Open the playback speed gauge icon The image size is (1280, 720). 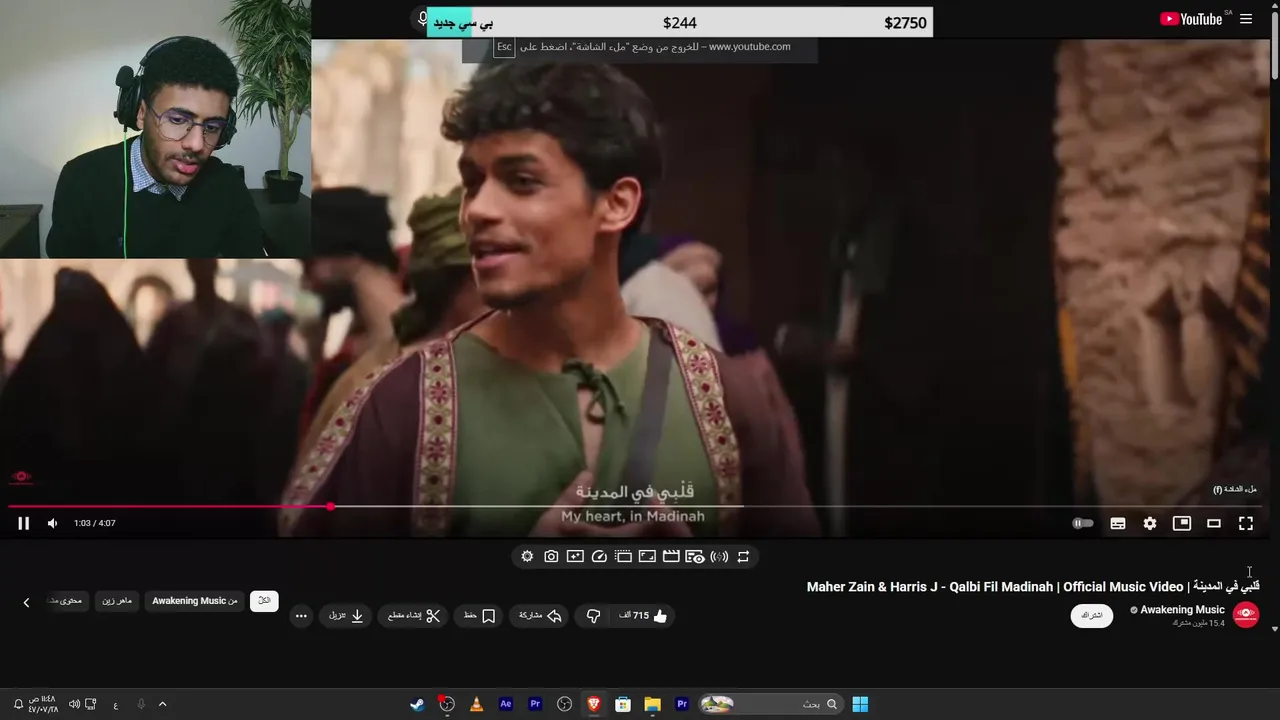coord(599,556)
